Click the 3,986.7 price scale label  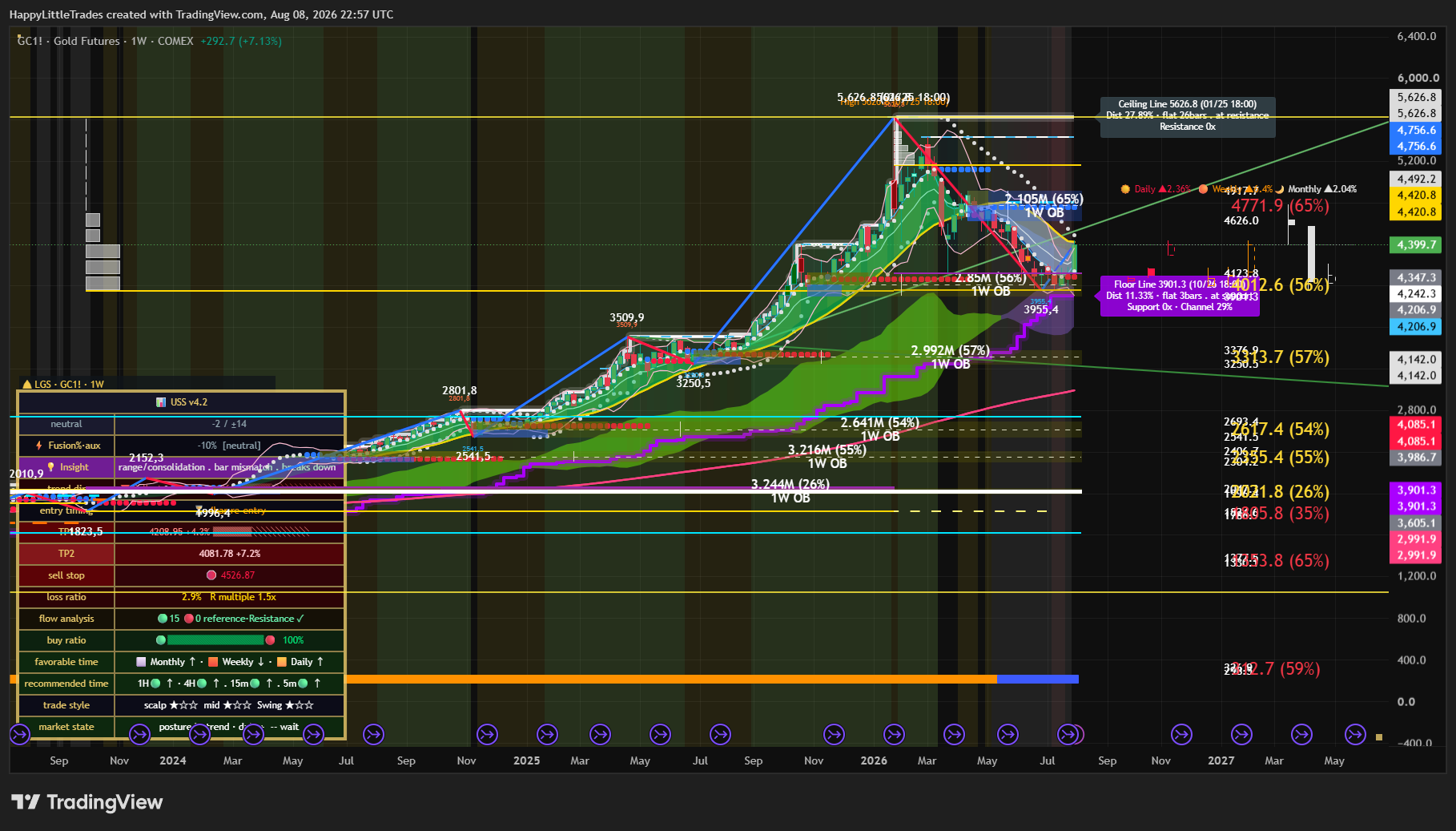pos(1417,458)
